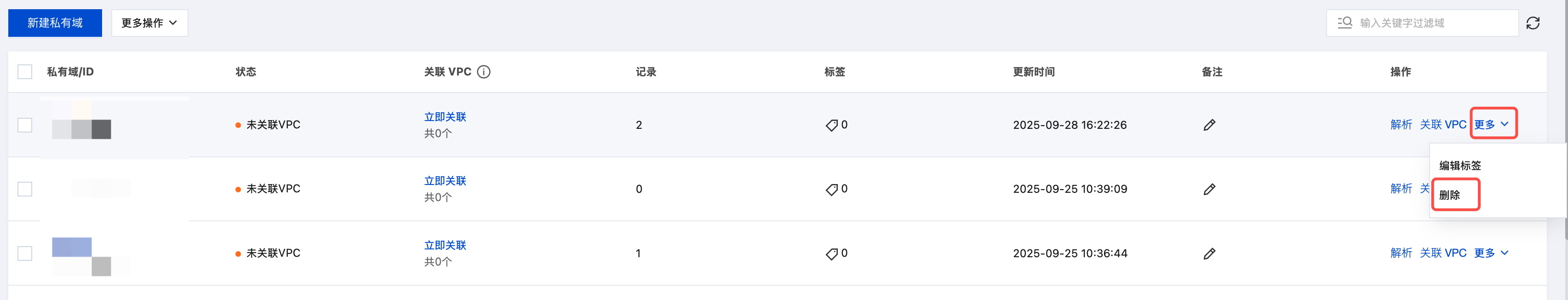Screen dimensions: 1568x300
Task: Edit remark for 10:39:09 row
Action: coord(1209,189)
